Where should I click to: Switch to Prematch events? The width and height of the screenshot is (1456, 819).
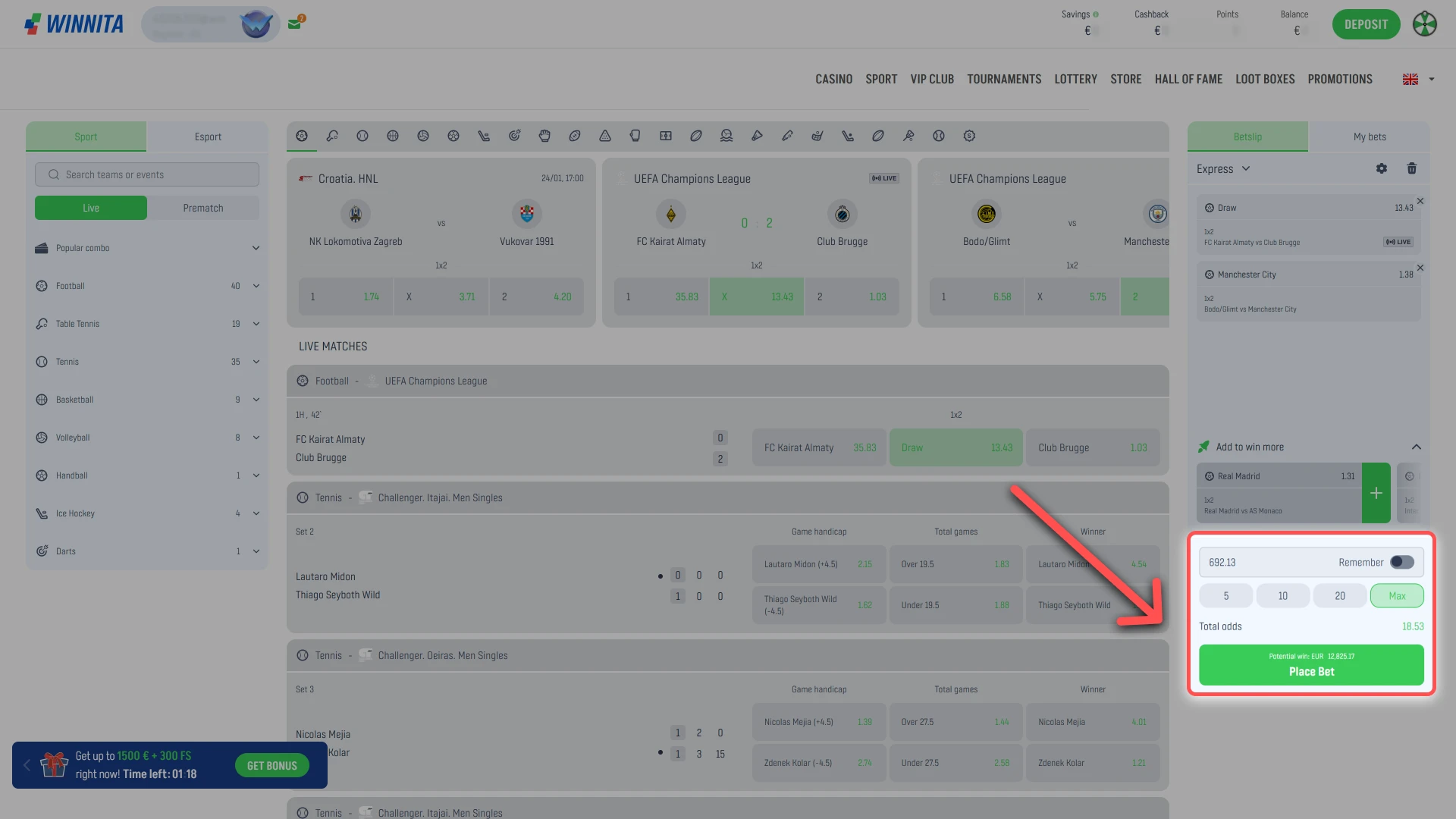(202, 208)
